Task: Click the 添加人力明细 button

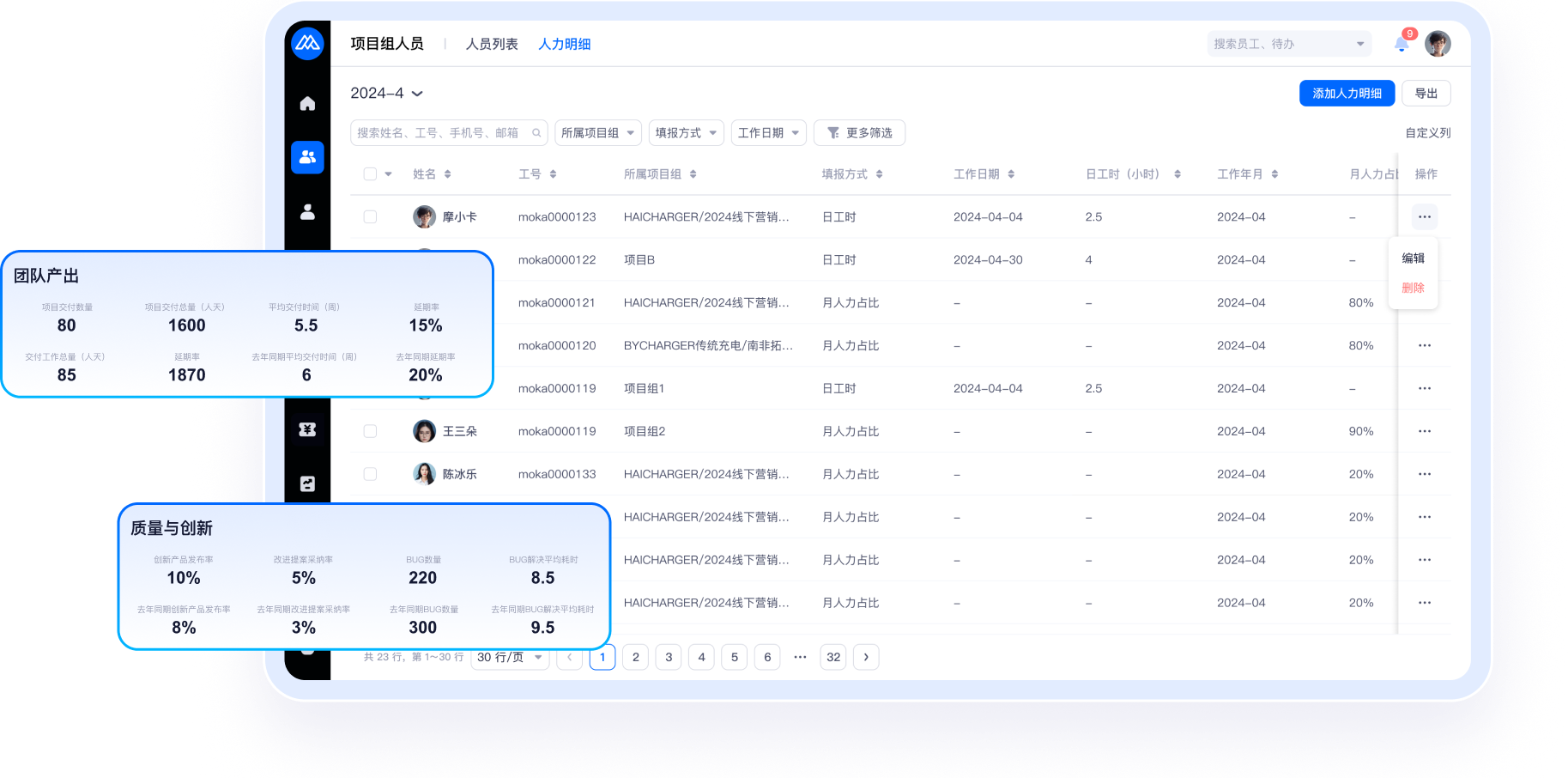Action: 1347,94
